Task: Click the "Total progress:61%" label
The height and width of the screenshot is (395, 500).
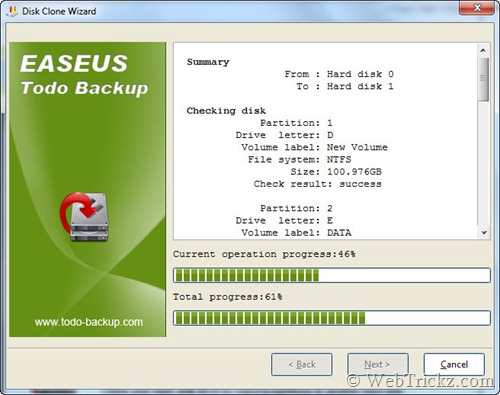Action: click(x=228, y=297)
